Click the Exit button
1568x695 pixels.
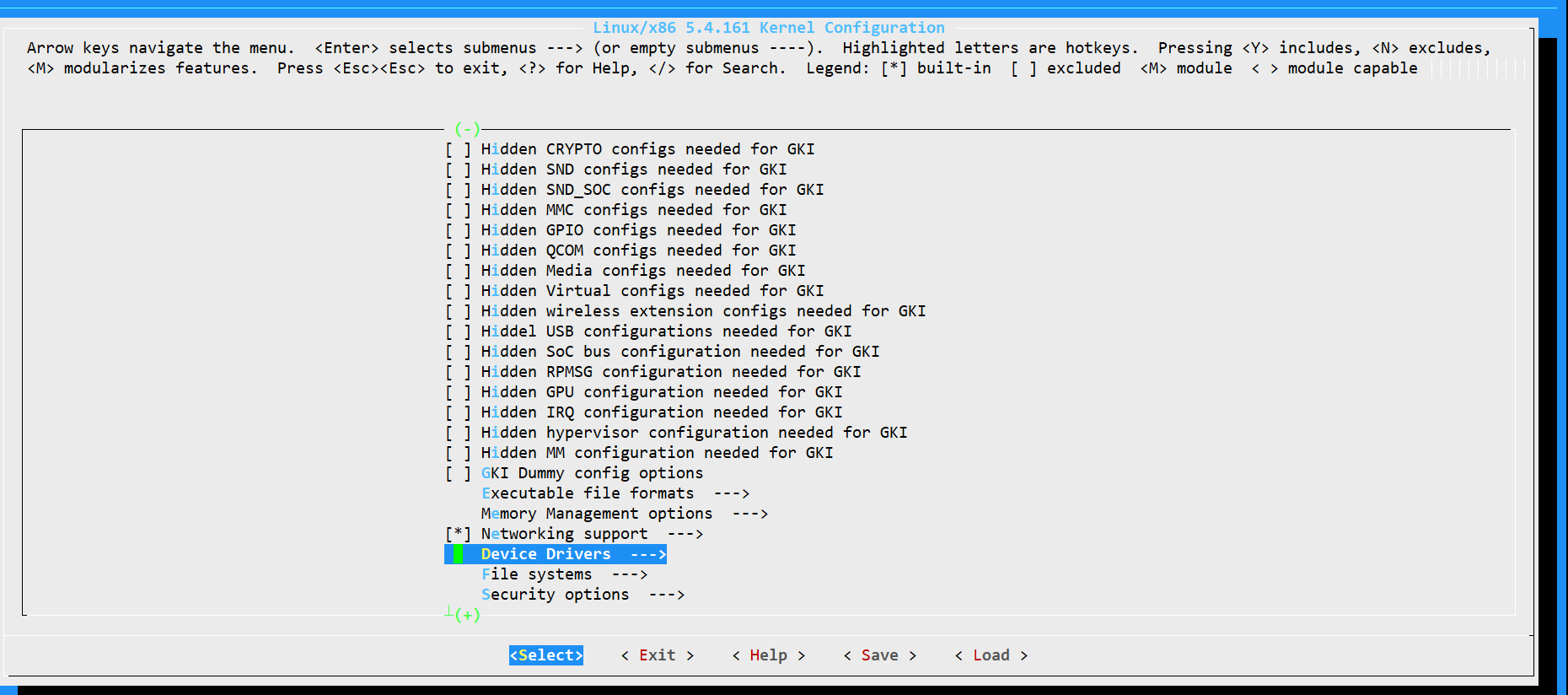click(658, 655)
